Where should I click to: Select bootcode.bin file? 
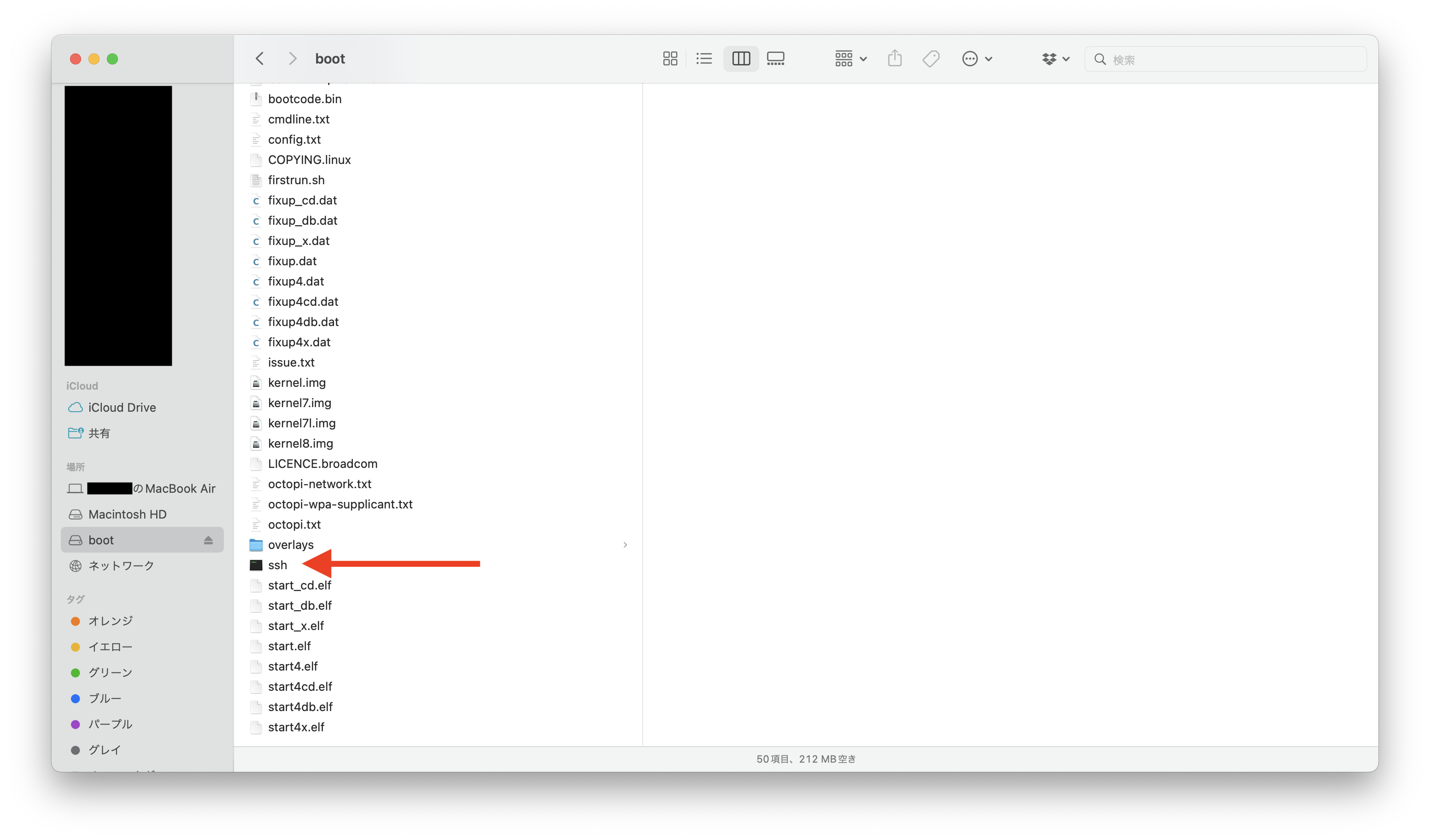point(305,99)
